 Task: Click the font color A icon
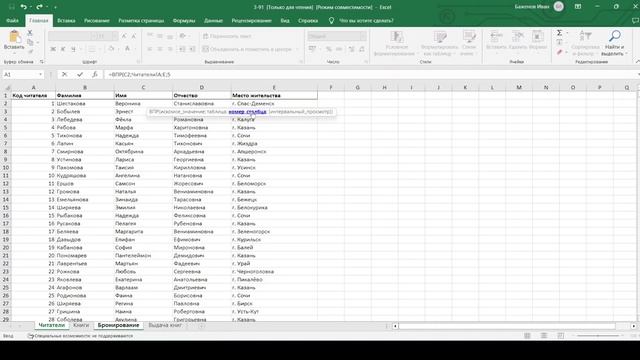127,49
